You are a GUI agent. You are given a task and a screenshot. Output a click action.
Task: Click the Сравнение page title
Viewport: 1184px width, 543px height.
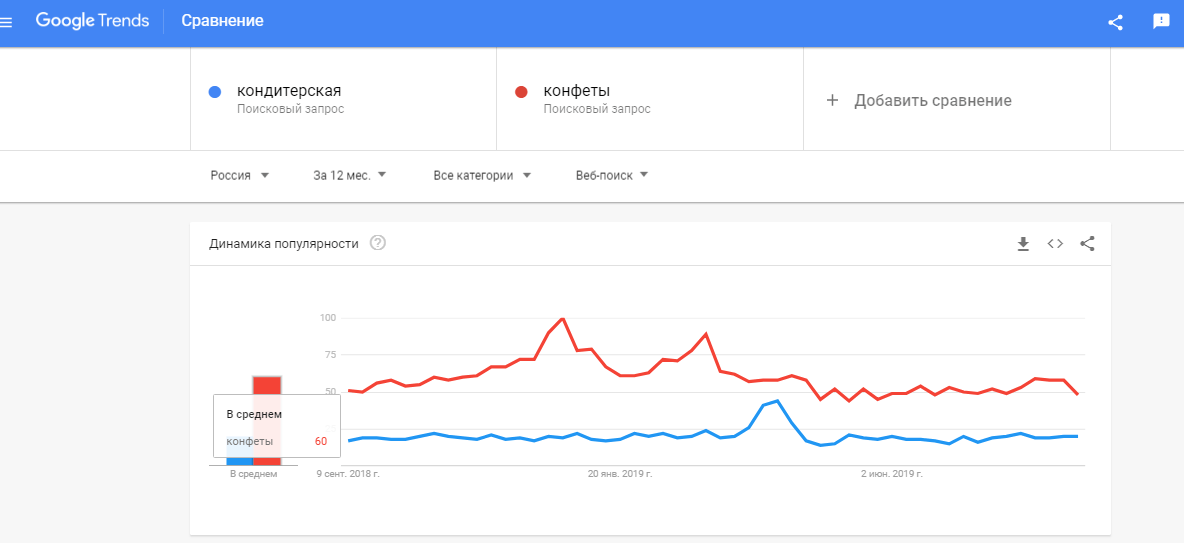[222, 21]
